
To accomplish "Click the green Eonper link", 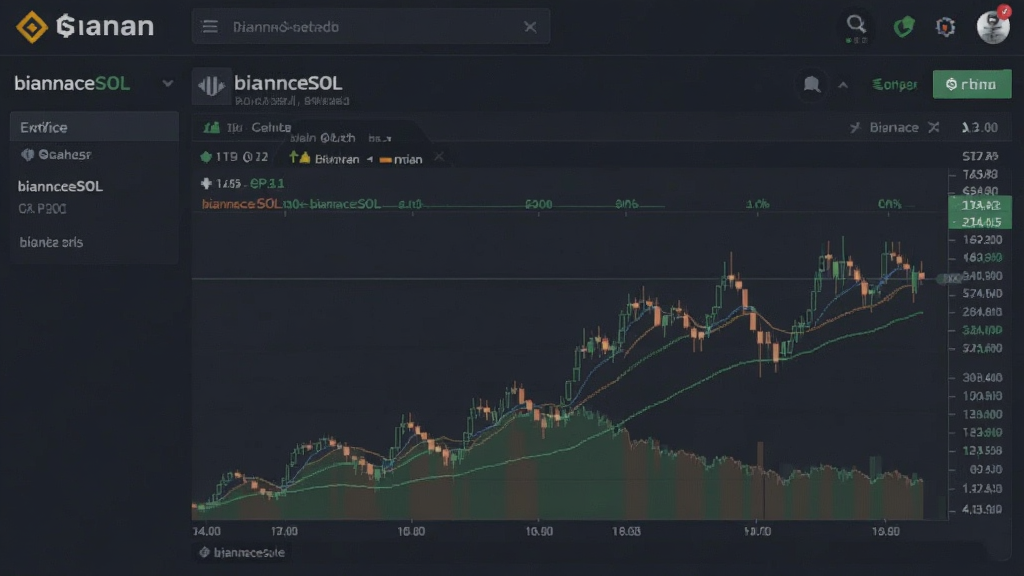I will click(x=895, y=84).
